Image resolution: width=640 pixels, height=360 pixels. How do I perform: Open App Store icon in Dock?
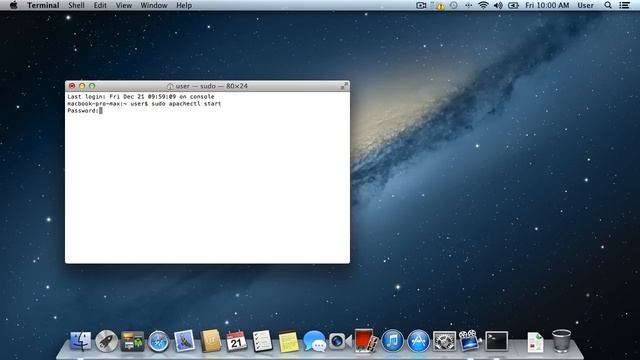pos(418,341)
